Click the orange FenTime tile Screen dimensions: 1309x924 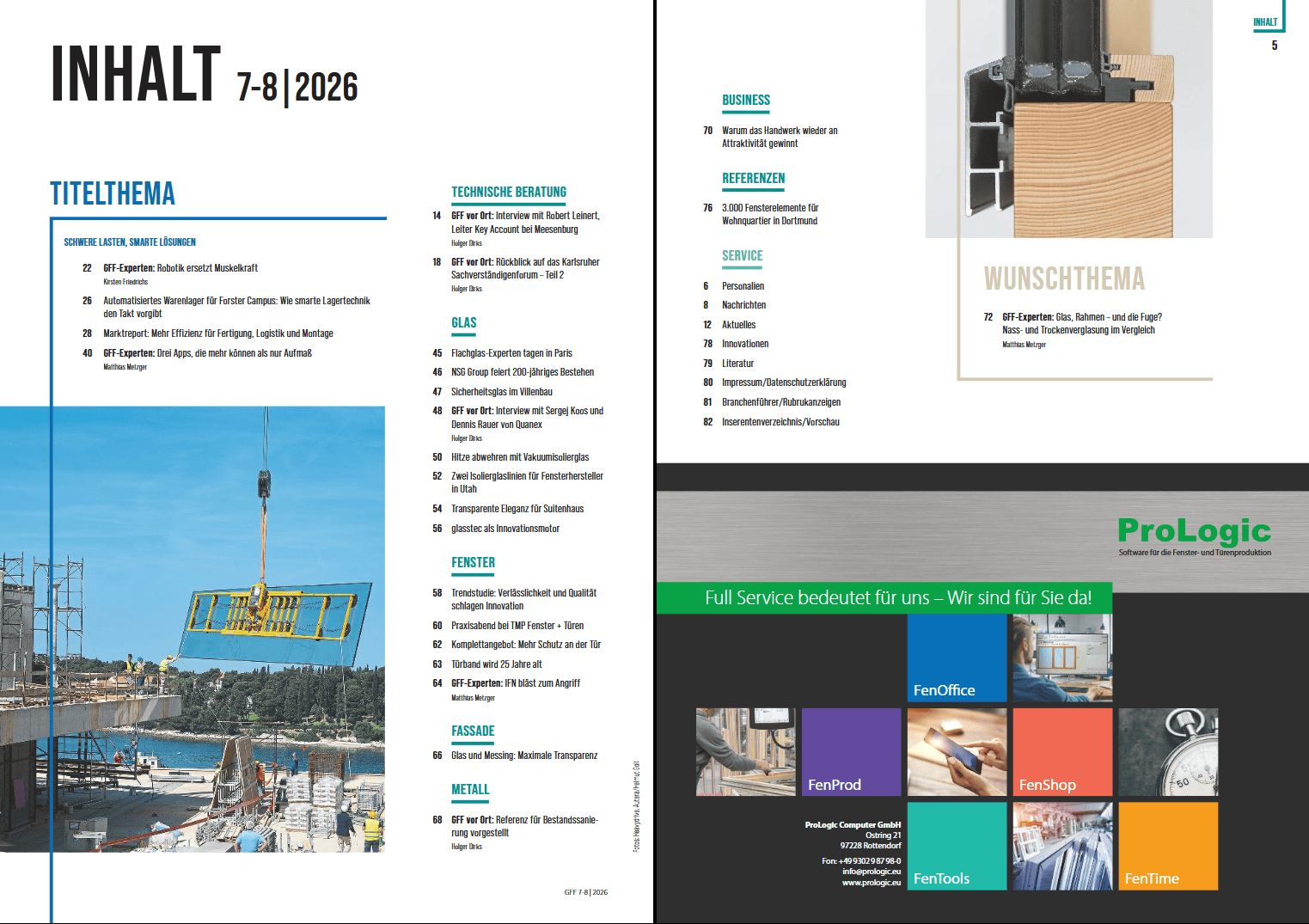(1168, 846)
